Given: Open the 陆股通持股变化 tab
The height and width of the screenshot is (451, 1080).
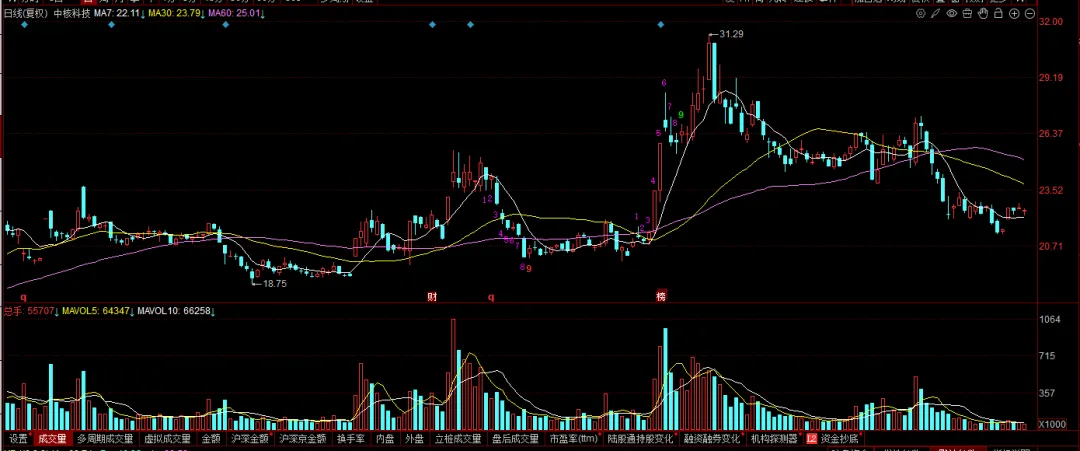Looking at the screenshot, I should [641, 438].
